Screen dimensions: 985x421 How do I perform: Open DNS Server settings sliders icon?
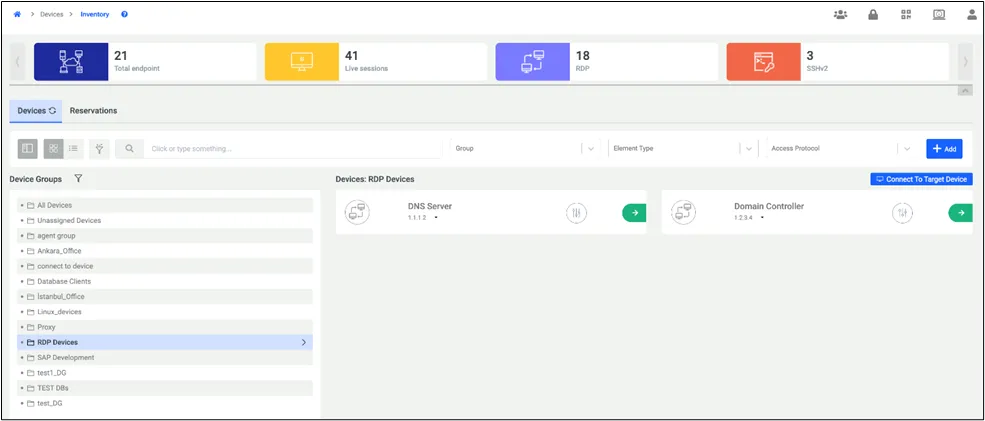[x=576, y=213]
